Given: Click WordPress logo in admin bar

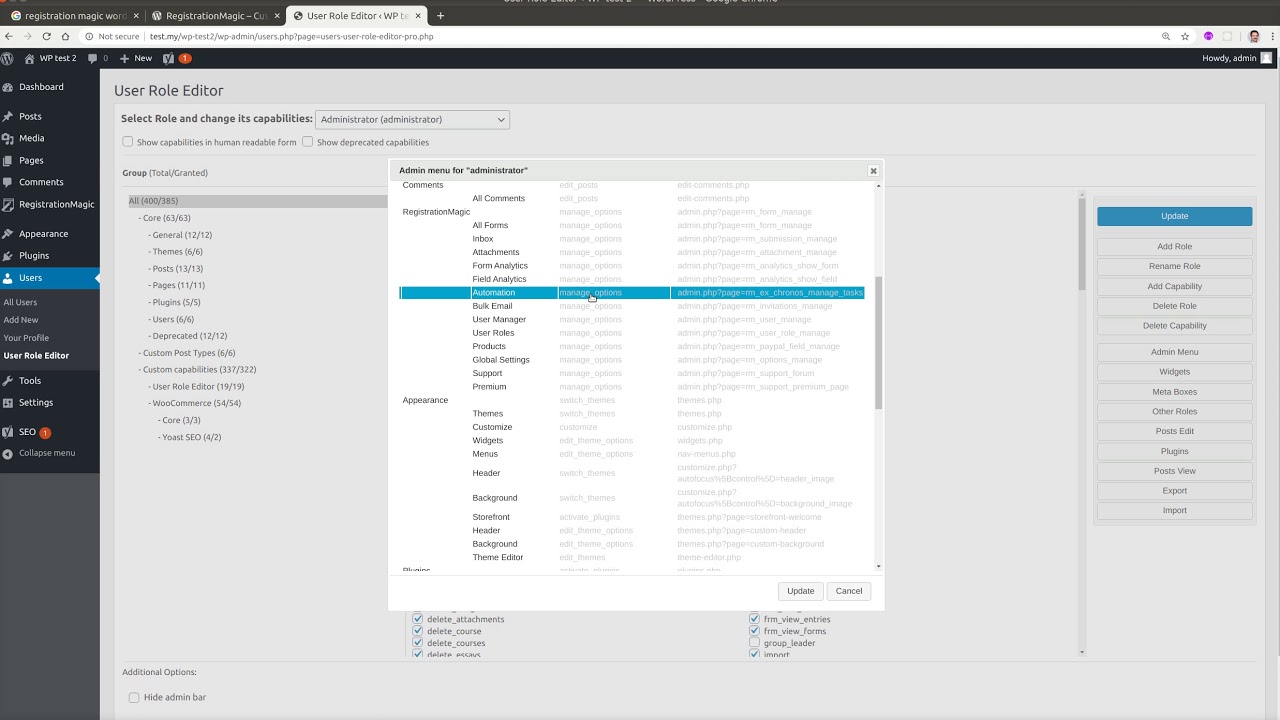Looking at the screenshot, I should coord(7,58).
